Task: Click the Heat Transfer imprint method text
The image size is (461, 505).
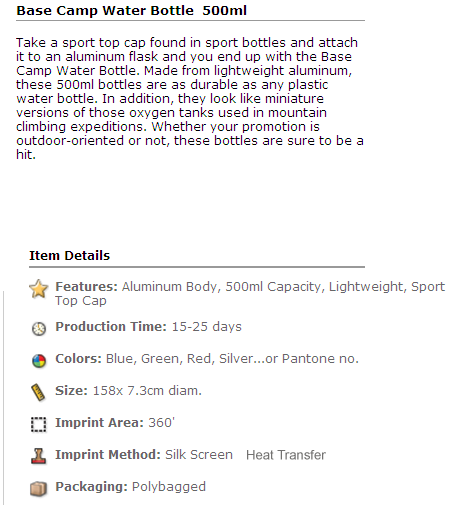Action: click(x=286, y=455)
